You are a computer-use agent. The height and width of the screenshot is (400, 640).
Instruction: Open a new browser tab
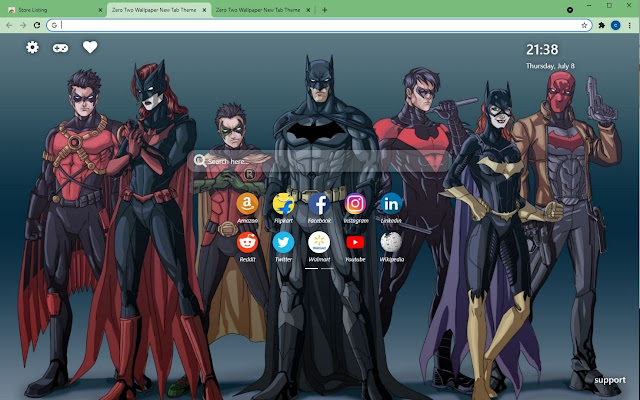click(x=324, y=10)
